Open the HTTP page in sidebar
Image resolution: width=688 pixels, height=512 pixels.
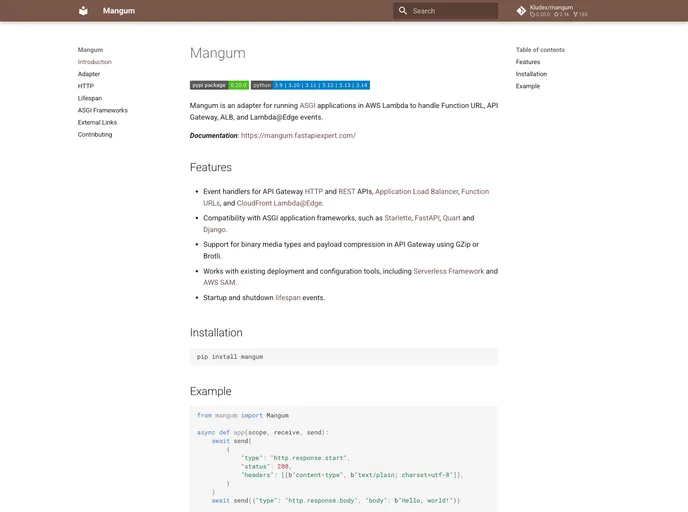(x=86, y=86)
